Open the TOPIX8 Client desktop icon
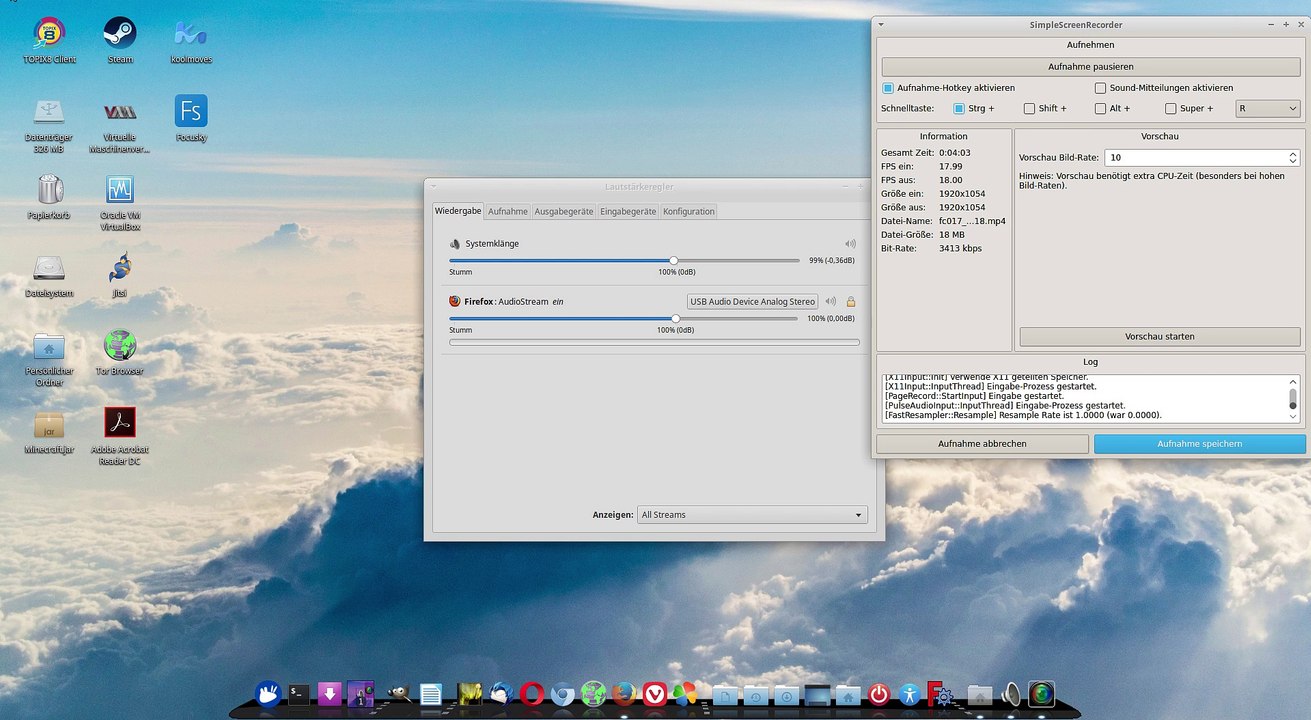Image resolution: width=1311 pixels, height=720 pixels. pos(49,33)
